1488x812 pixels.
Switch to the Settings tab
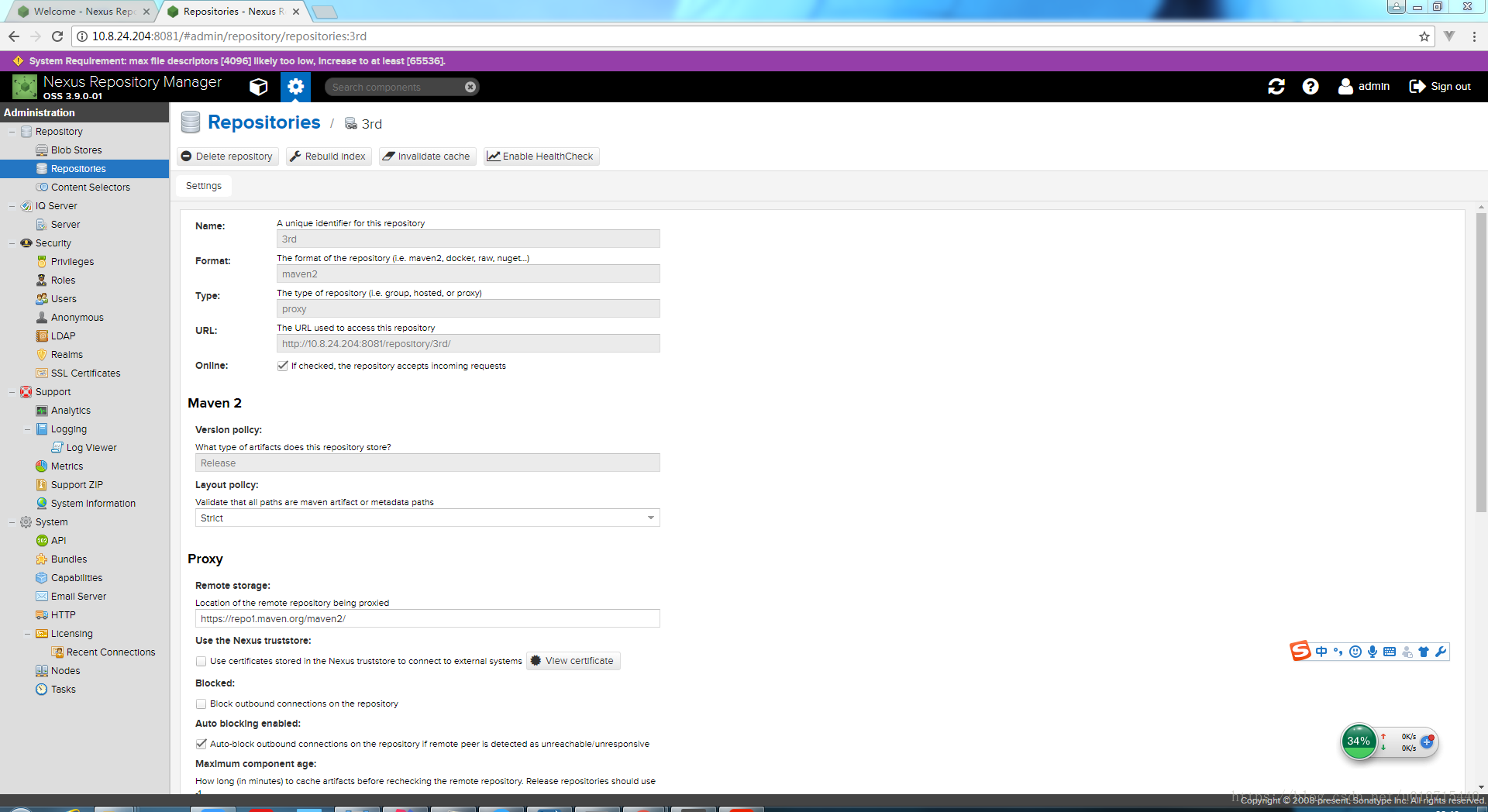(x=204, y=186)
